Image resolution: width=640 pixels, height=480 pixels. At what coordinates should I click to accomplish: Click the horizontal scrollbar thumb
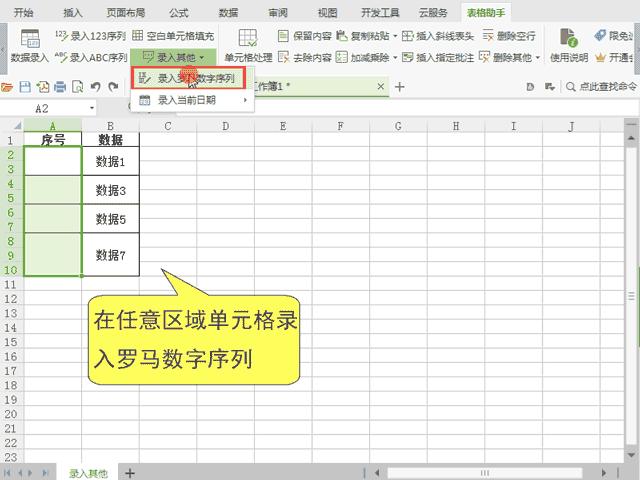(x=484, y=473)
